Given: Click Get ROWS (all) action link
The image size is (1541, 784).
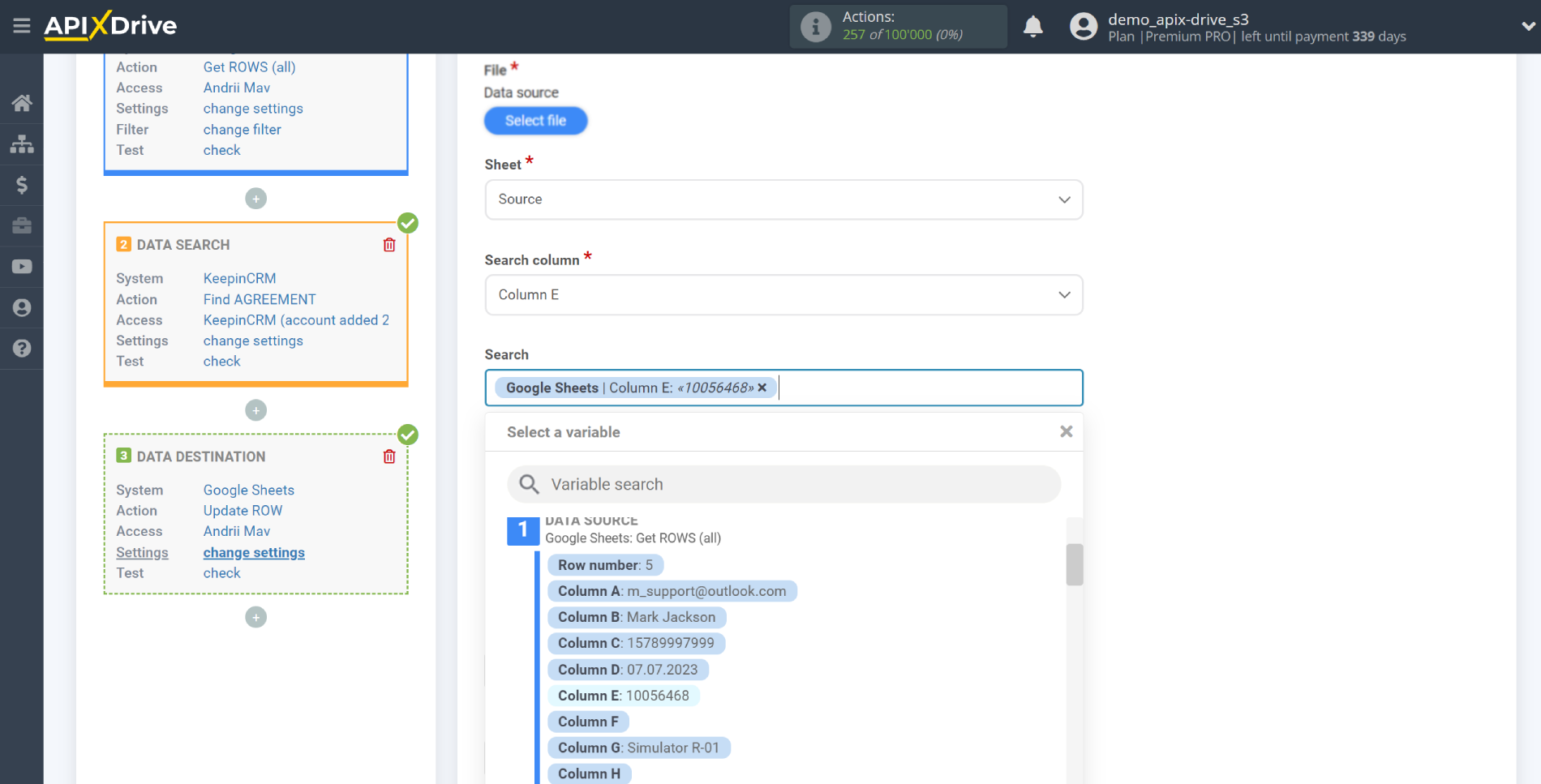Looking at the screenshot, I should [x=249, y=67].
